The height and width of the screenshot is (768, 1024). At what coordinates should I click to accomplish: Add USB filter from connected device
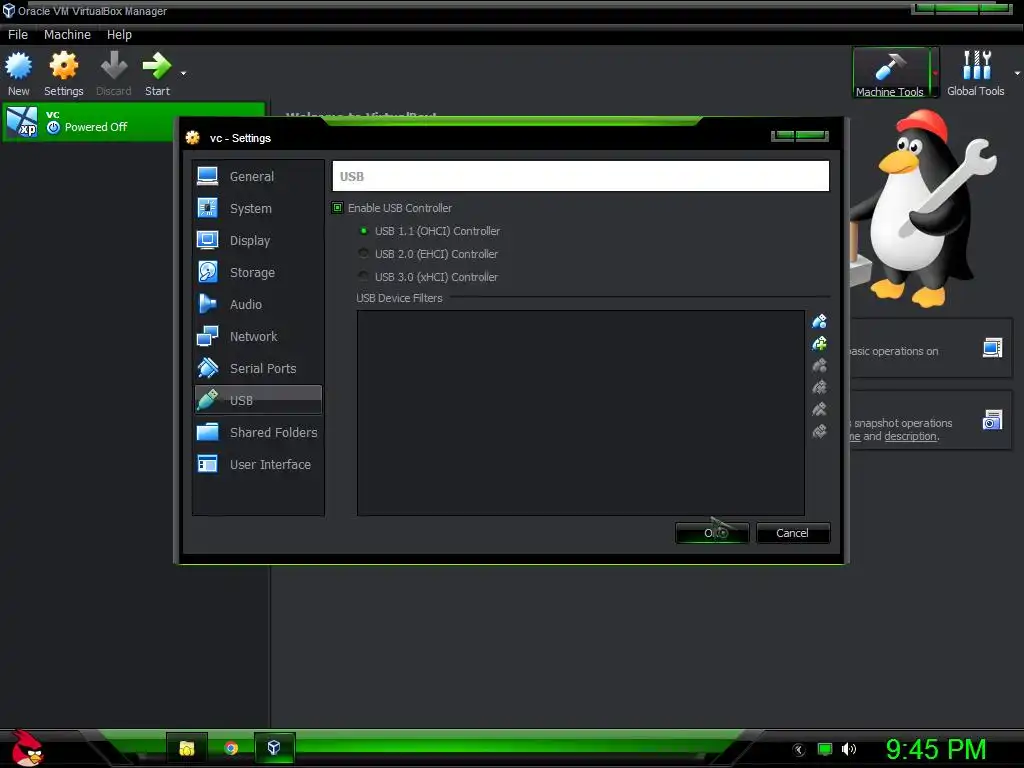coord(820,343)
